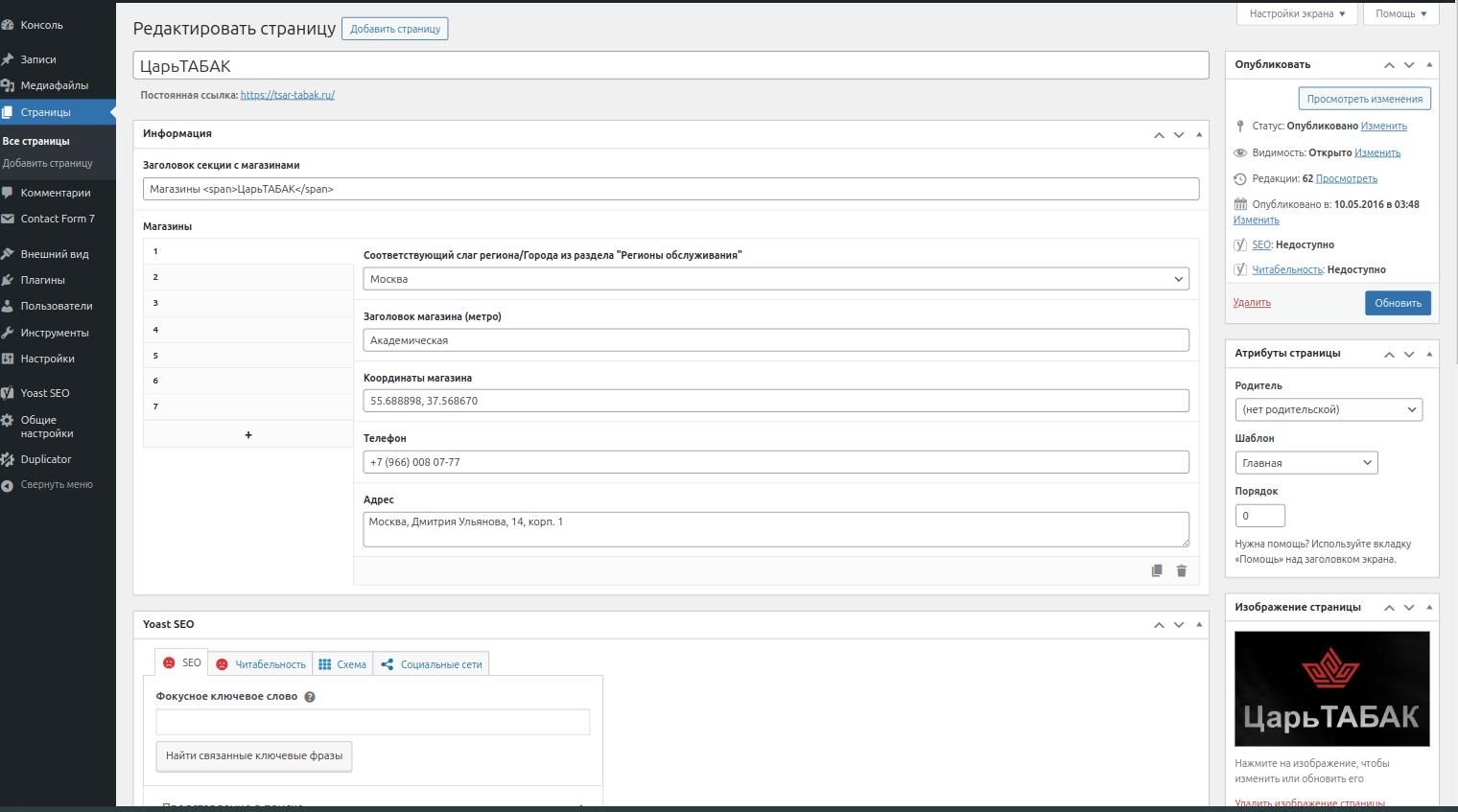Click Добавить страницу button near title

click(x=395, y=29)
